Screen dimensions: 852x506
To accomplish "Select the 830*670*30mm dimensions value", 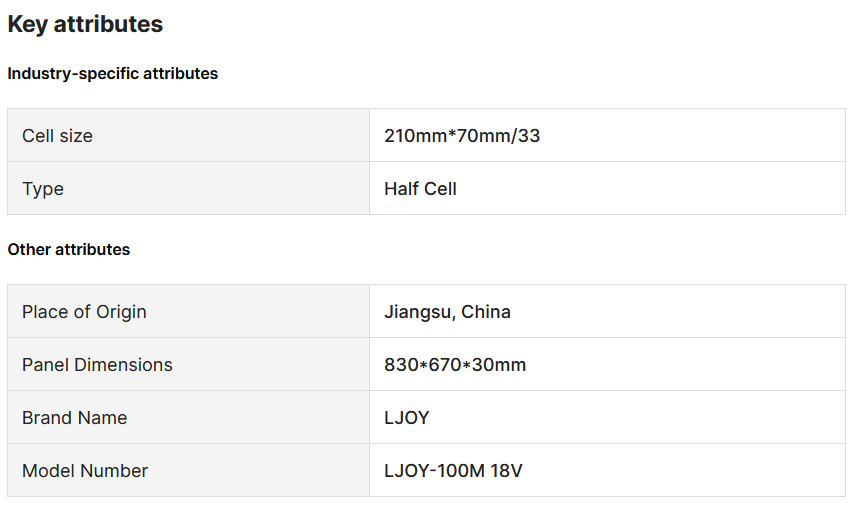I will pos(455,365).
